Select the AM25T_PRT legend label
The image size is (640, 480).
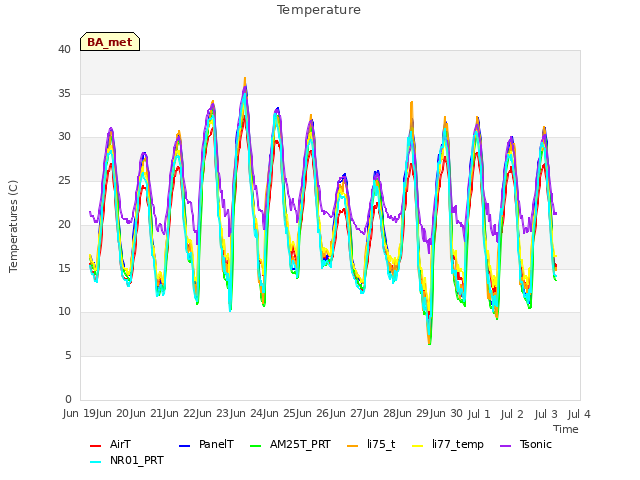click(x=300, y=444)
